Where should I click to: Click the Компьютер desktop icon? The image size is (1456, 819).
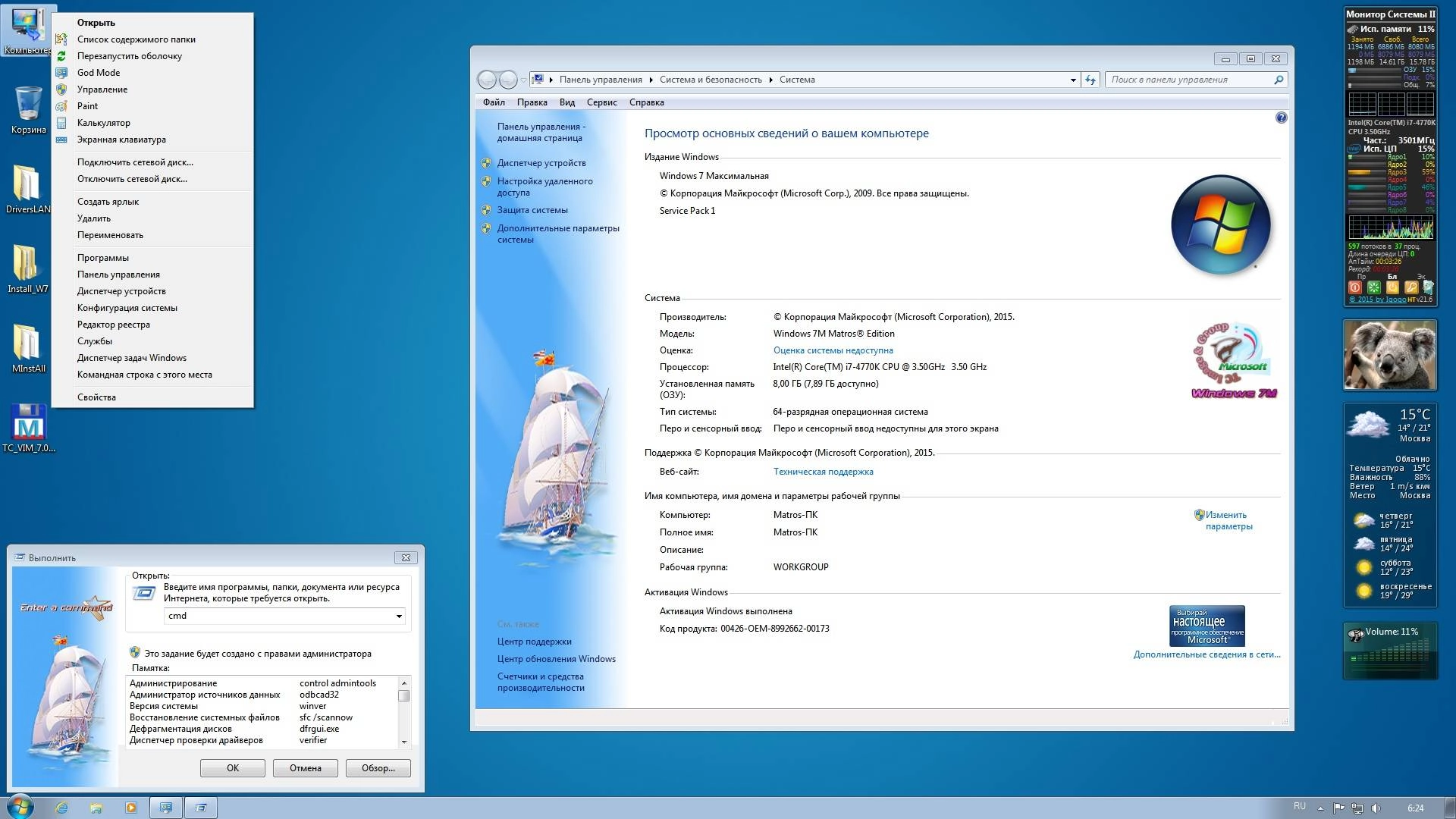tap(28, 32)
